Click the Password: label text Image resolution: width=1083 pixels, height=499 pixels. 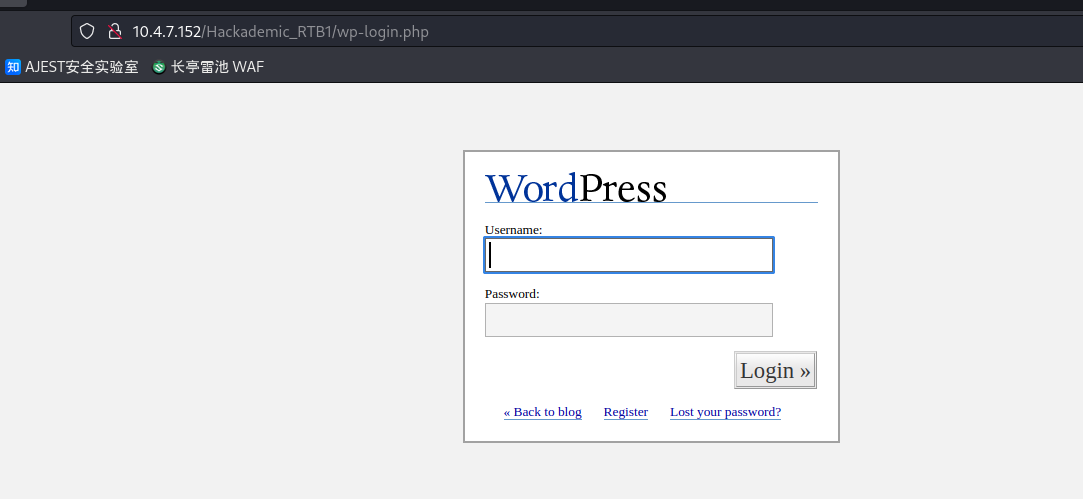[512, 294]
